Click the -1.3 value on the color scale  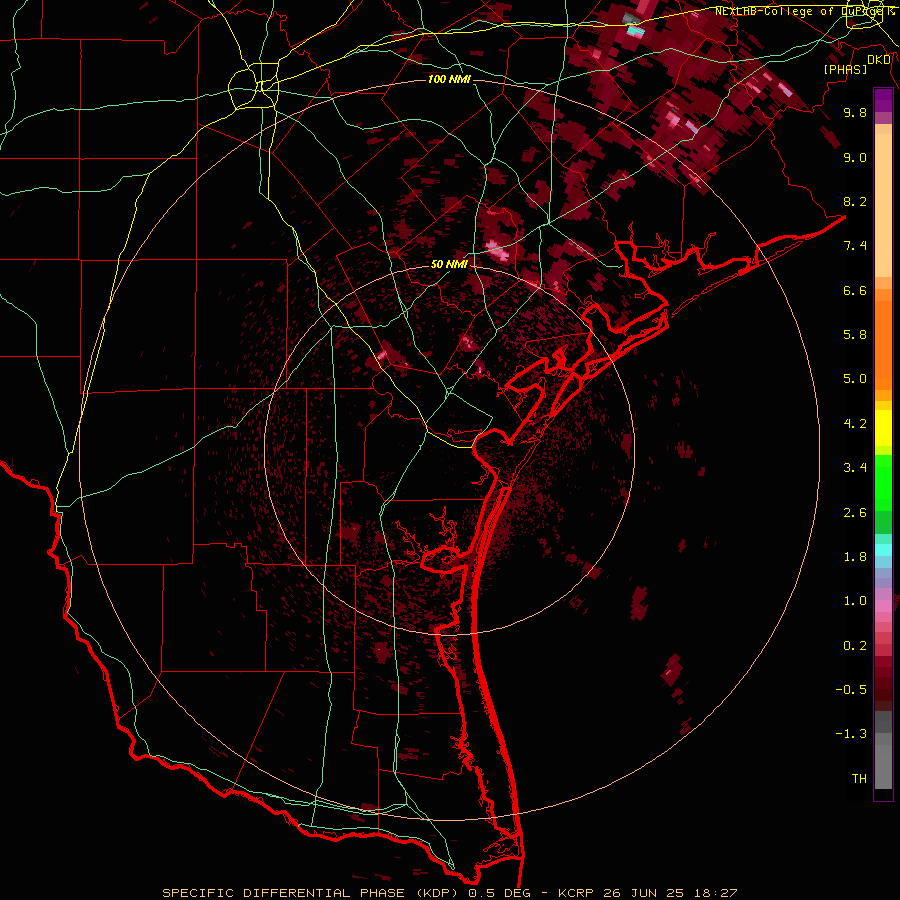tap(851, 734)
